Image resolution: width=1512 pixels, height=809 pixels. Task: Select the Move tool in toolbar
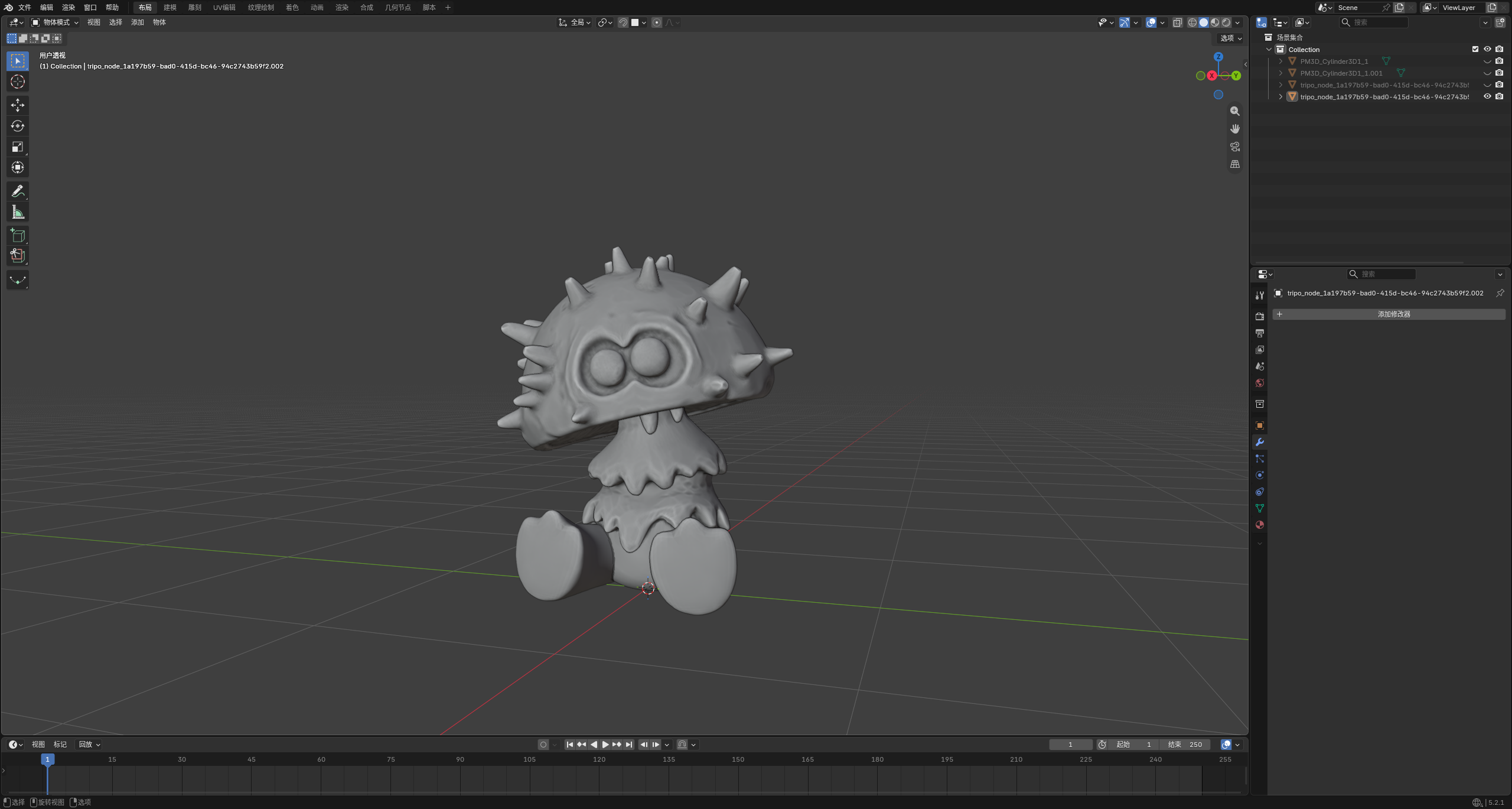click(18, 105)
